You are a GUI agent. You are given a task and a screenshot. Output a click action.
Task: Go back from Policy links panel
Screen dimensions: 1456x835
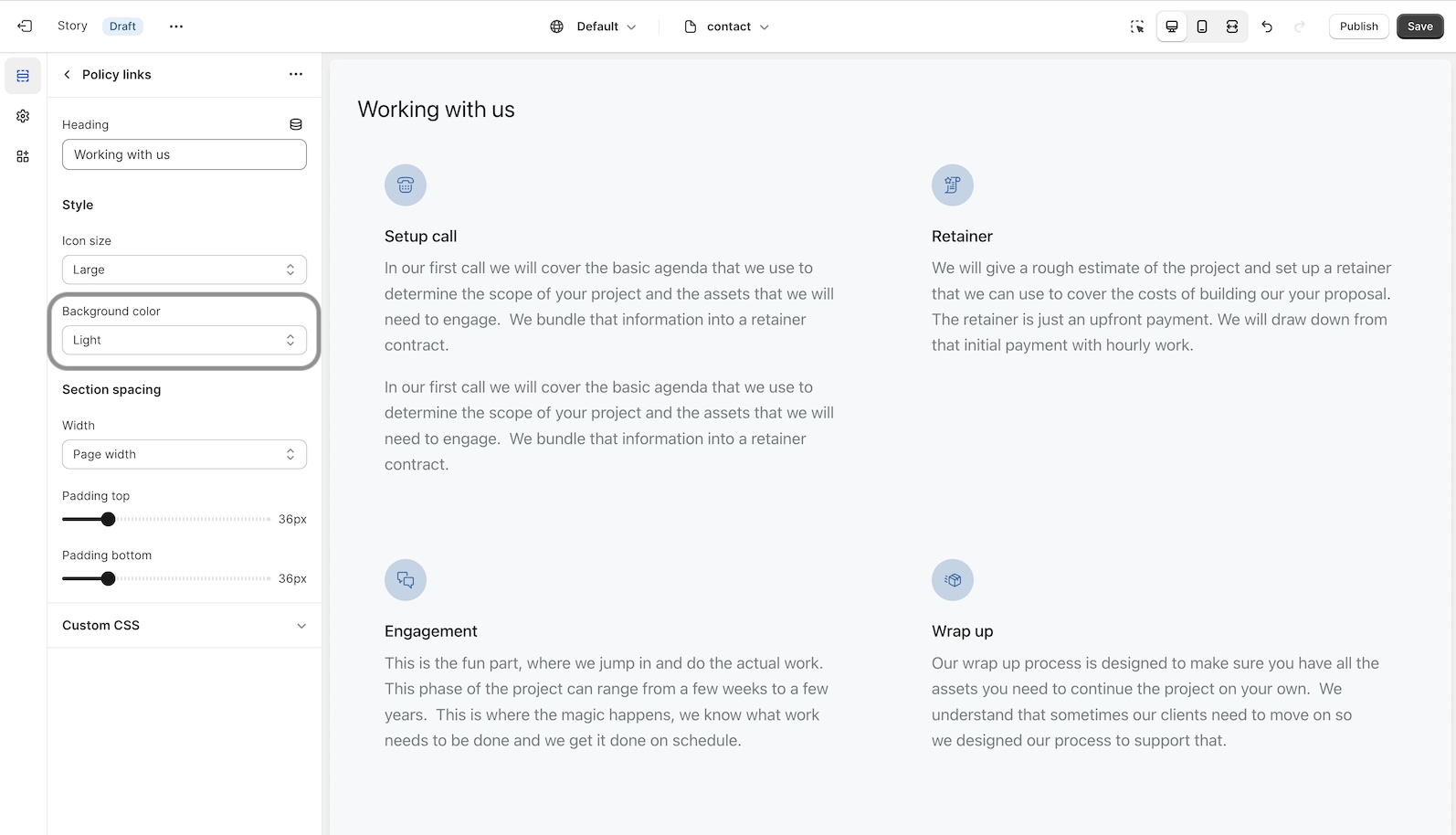click(67, 75)
